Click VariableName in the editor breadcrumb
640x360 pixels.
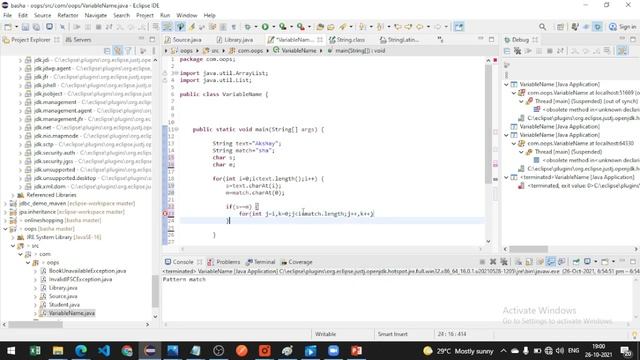(295, 51)
